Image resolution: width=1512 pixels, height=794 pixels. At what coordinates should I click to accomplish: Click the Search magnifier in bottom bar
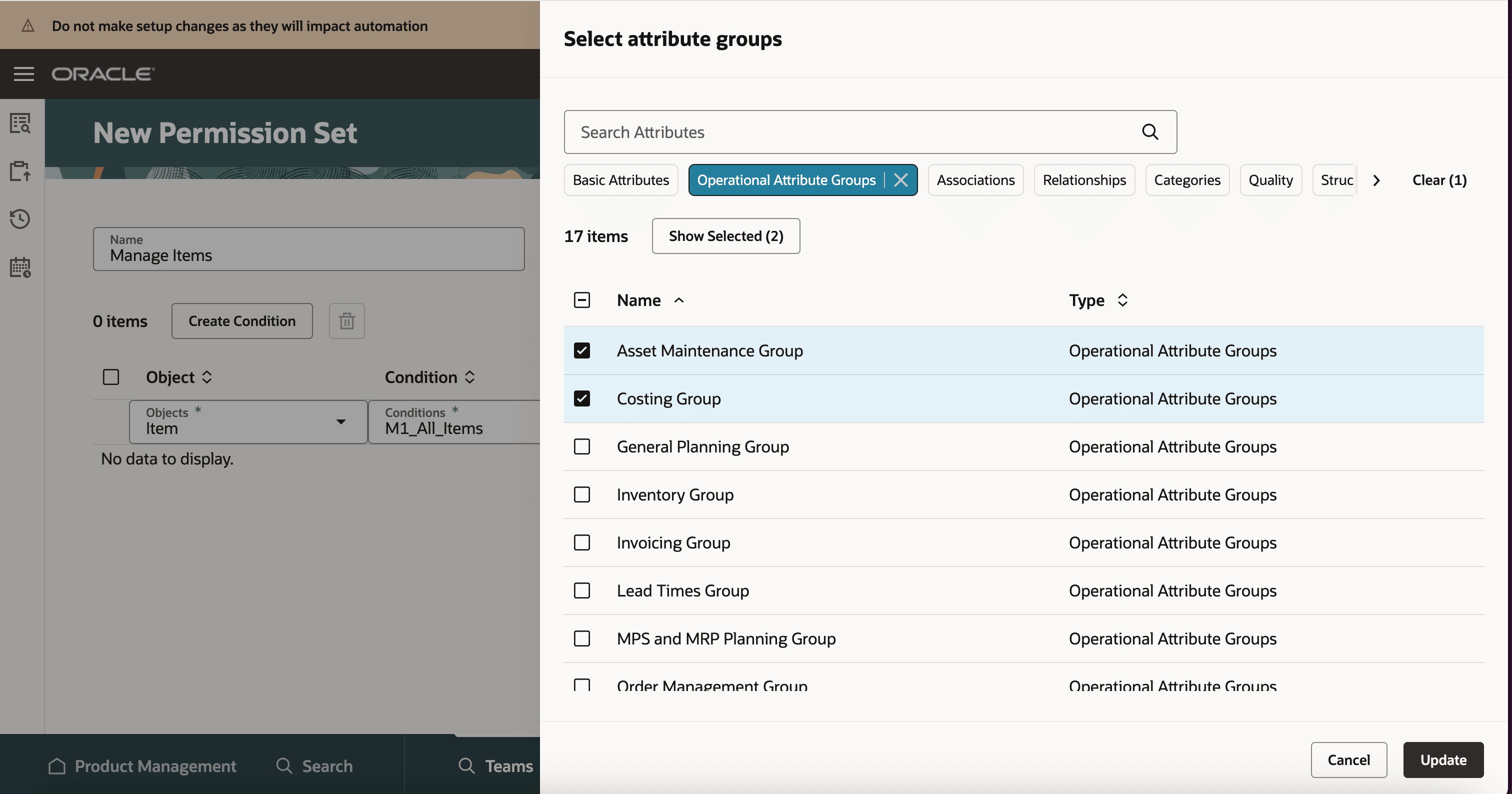tap(284, 766)
